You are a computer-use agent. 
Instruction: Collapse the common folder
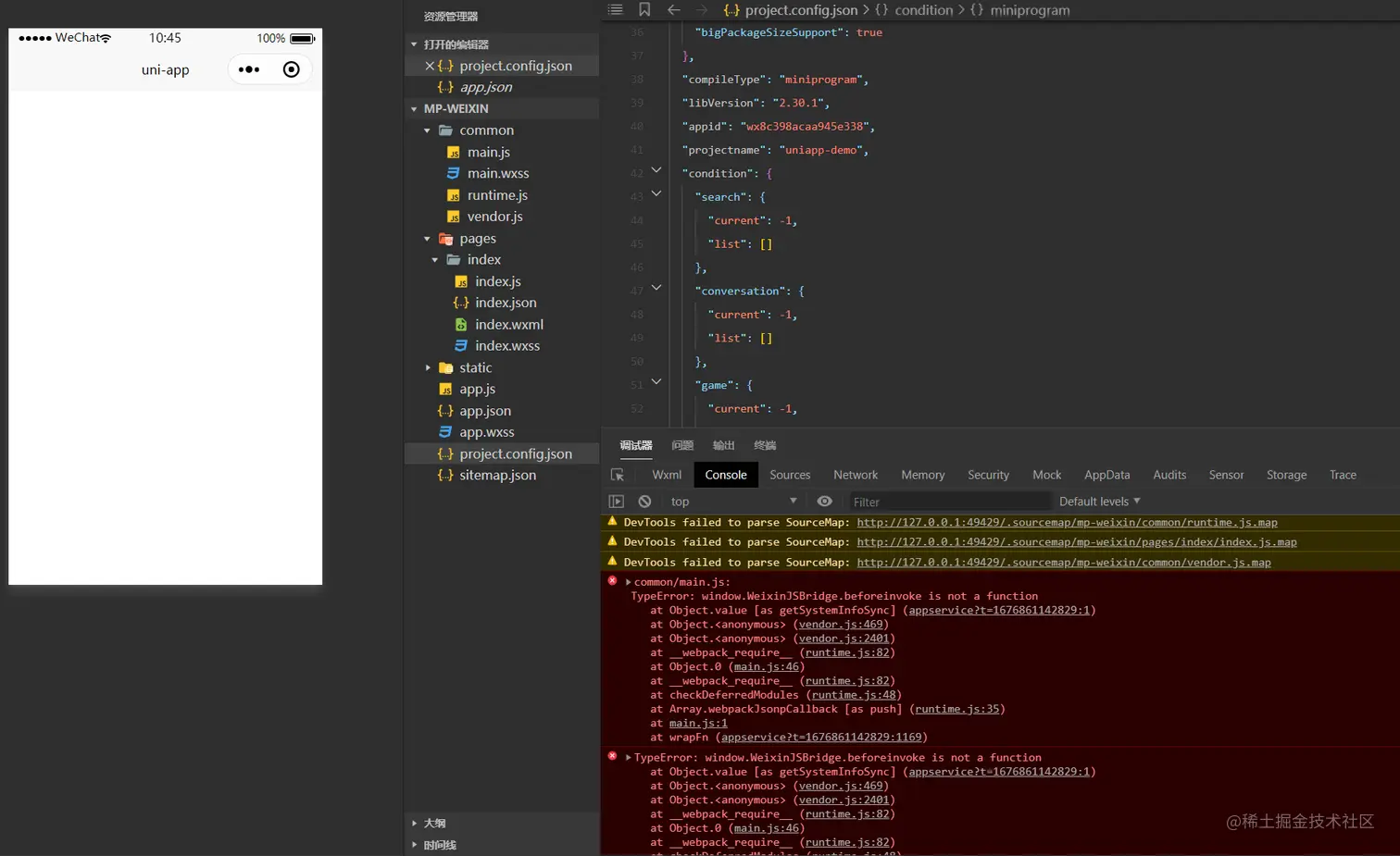pos(427,130)
